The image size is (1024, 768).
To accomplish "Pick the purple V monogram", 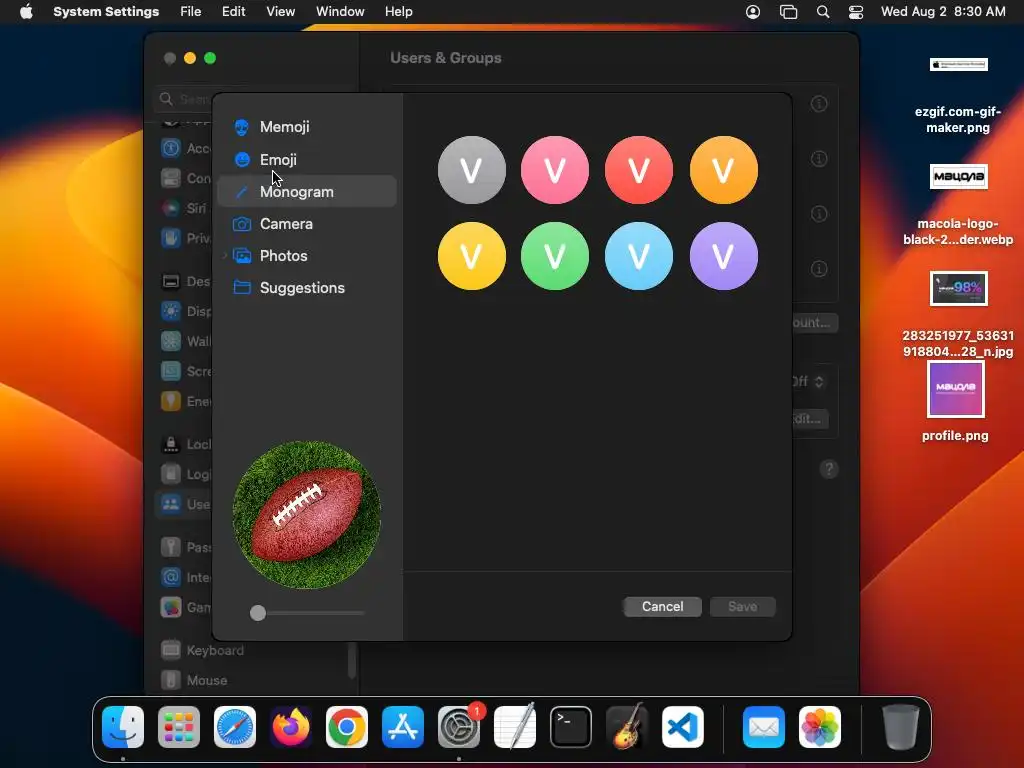I will (723, 256).
